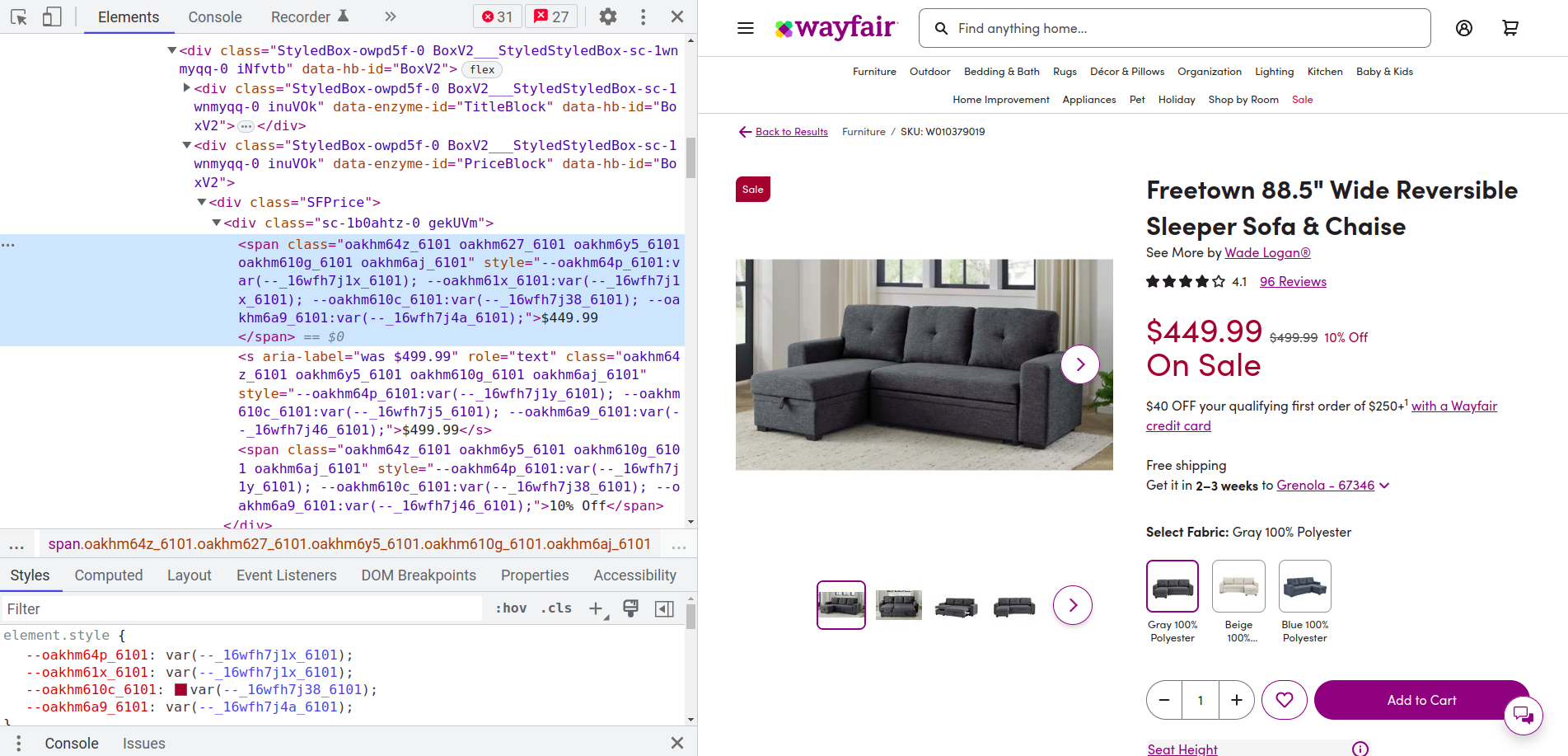The height and width of the screenshot is (756, 1568).
Task: Open the drawer three-dot menu beside Console
Action: [x=18, y=744]
